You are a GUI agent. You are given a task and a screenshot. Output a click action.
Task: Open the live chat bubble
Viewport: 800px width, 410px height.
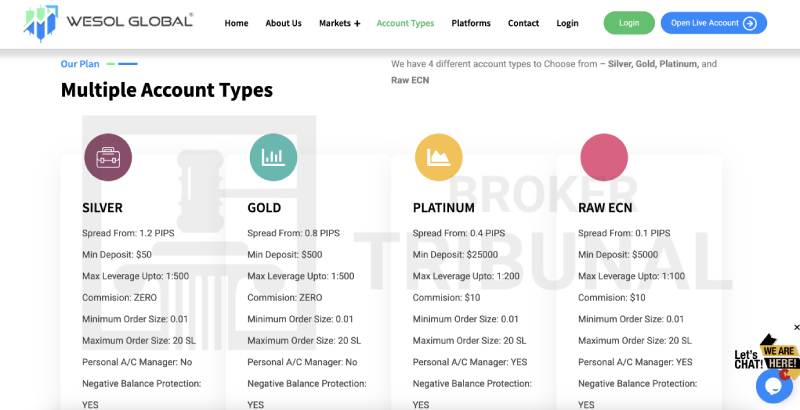[774, 386]
